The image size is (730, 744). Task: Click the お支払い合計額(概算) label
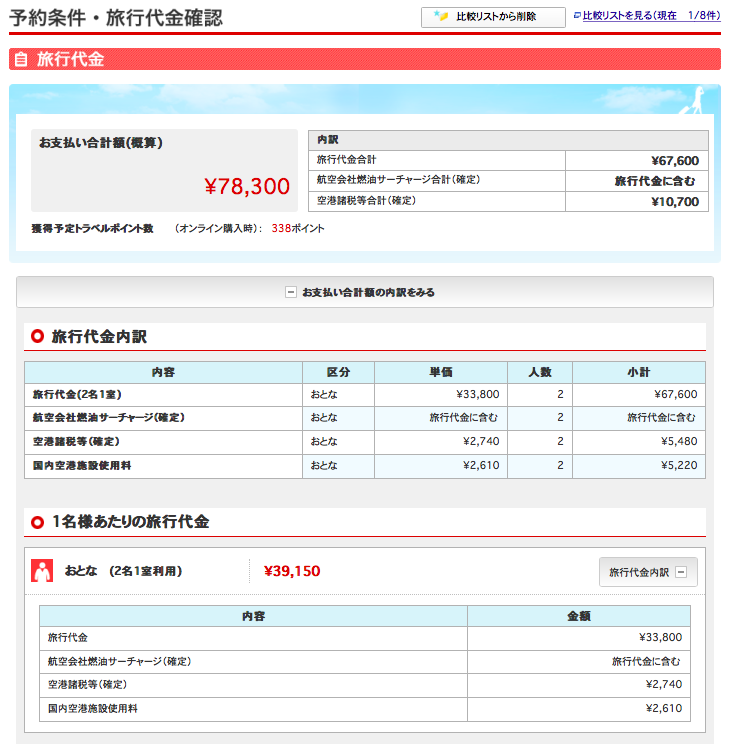point(101,143)
